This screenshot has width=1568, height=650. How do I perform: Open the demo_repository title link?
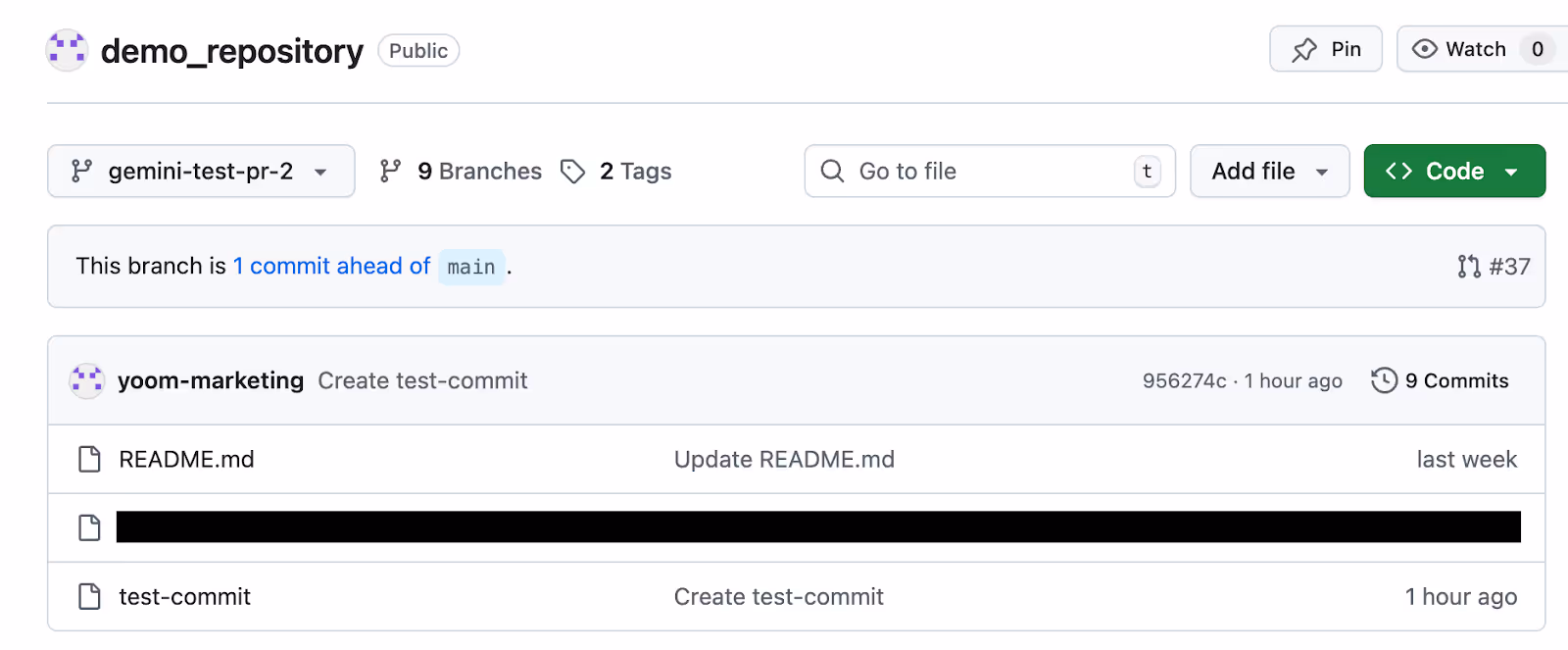pyautogui.click(x=231, y=51)
